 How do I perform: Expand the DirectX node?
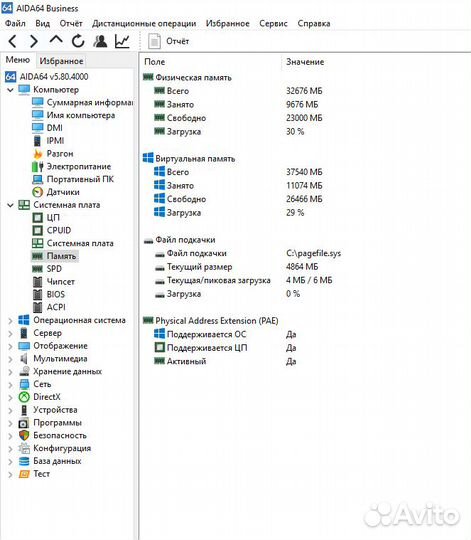10,398
